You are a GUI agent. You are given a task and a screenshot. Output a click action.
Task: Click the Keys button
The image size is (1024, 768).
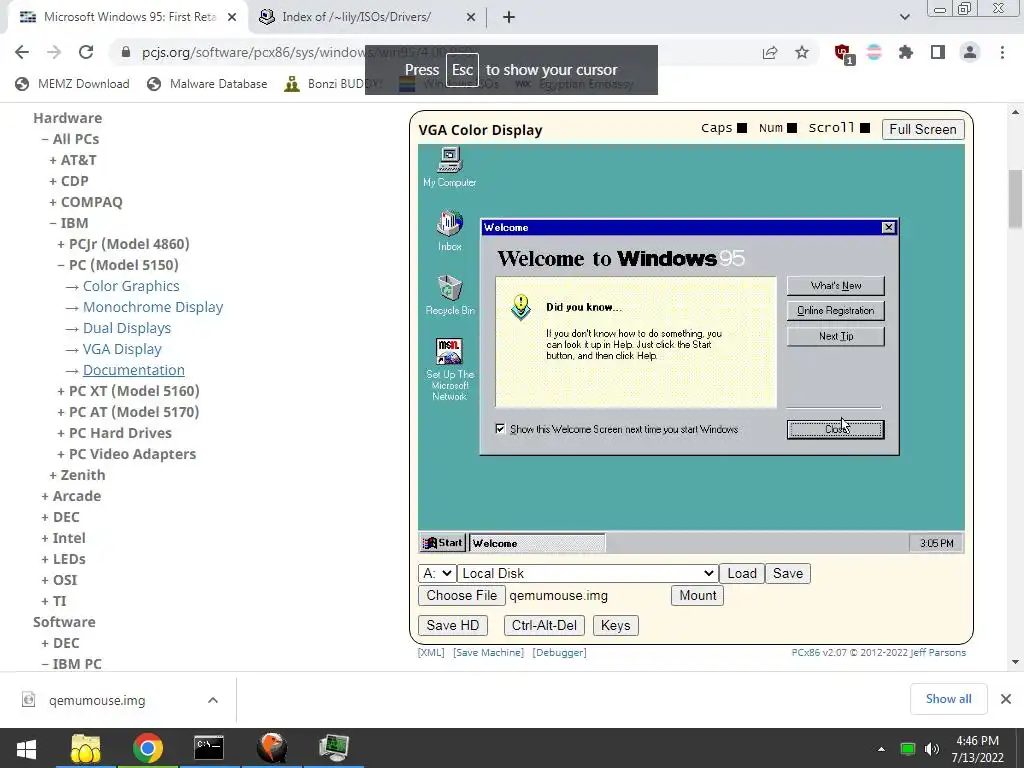coord(615,626)
